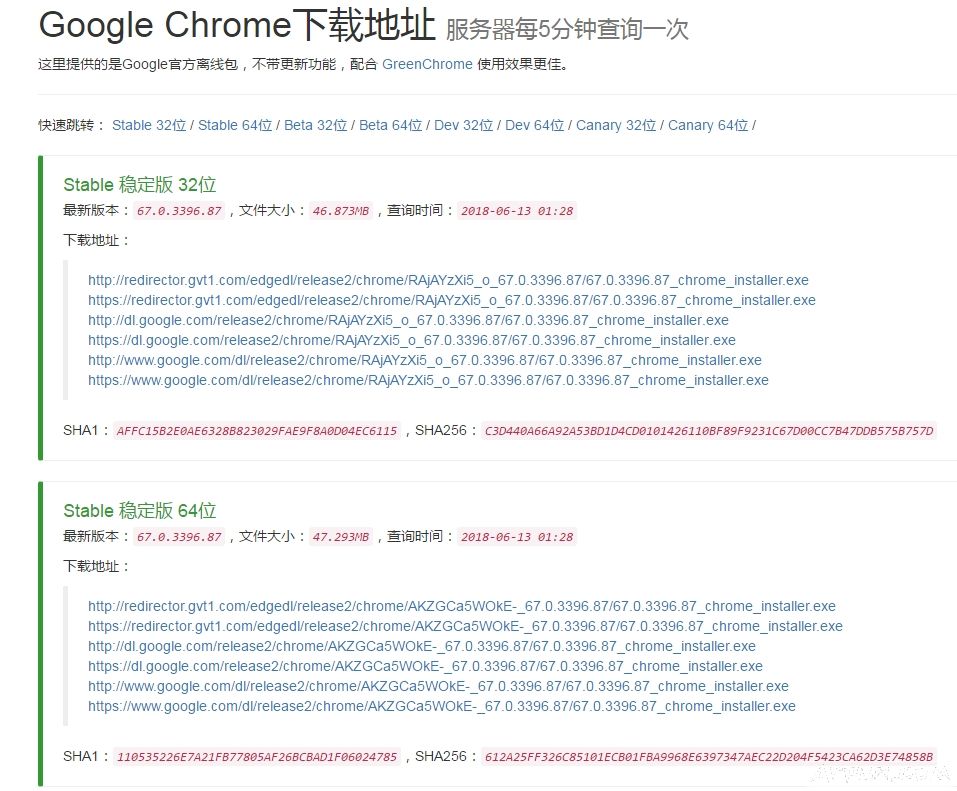Screen dimensions: 957x791
Task: Open https dl.google.com 32-bit installer link
Action: tap(412, 340)
